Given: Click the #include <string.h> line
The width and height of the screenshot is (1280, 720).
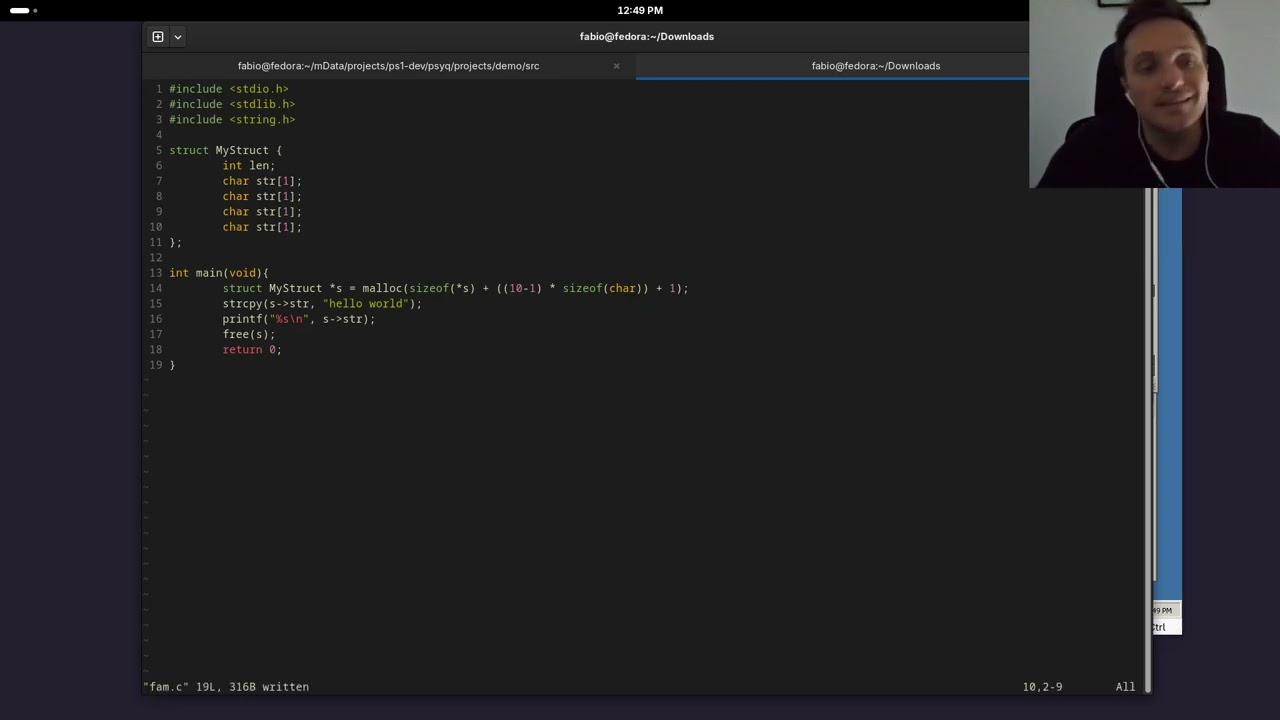Looking at the screenshot, I should [x=232, y=120].
